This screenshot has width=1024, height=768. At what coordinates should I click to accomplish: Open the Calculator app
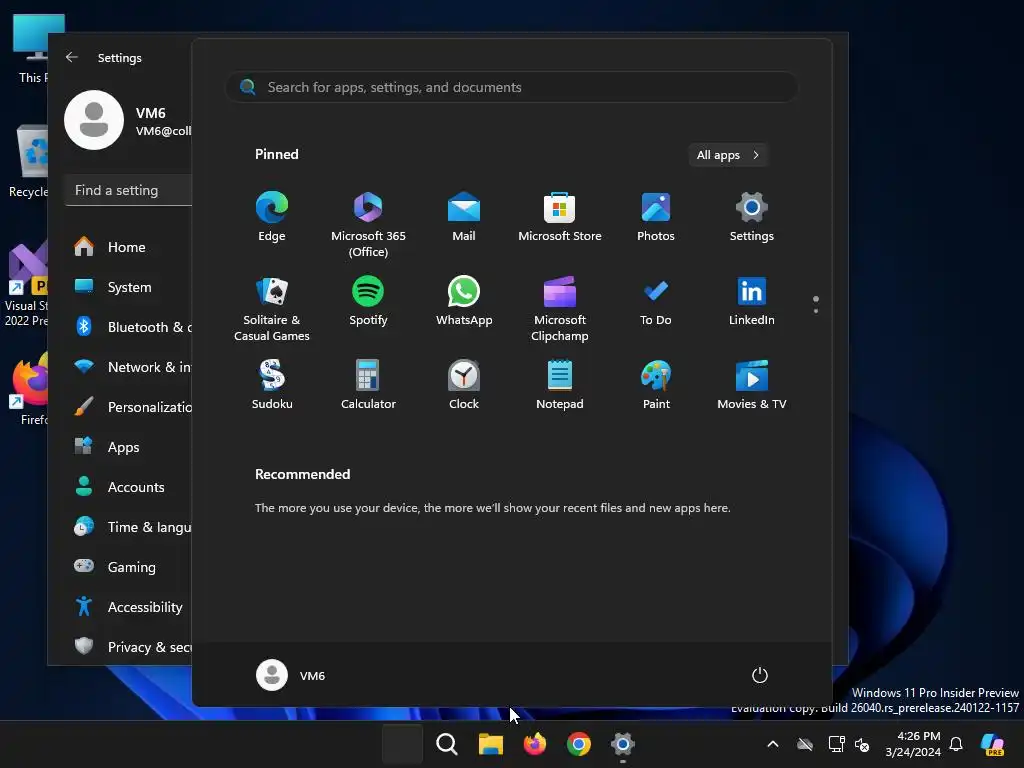pos(368,384)
